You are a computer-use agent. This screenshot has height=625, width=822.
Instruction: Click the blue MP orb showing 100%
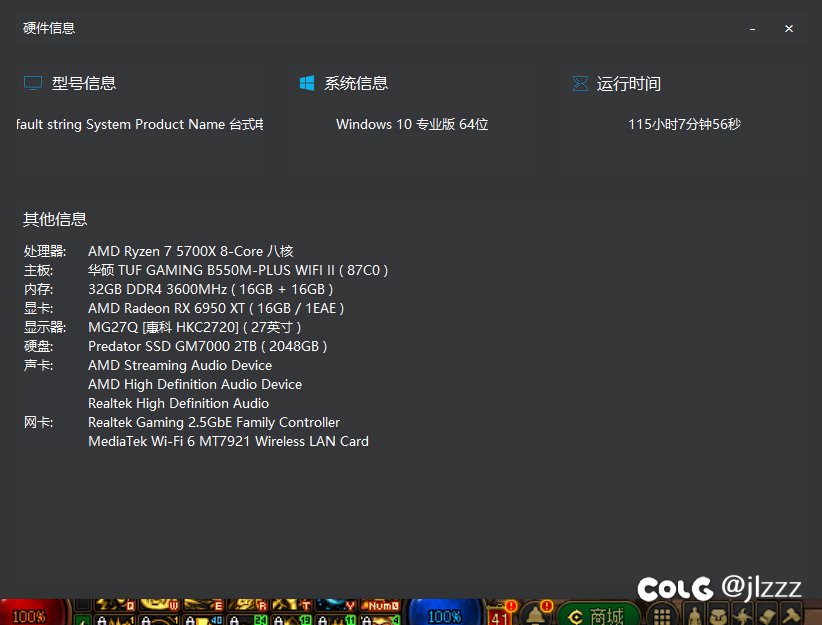[x=445, y=613]
